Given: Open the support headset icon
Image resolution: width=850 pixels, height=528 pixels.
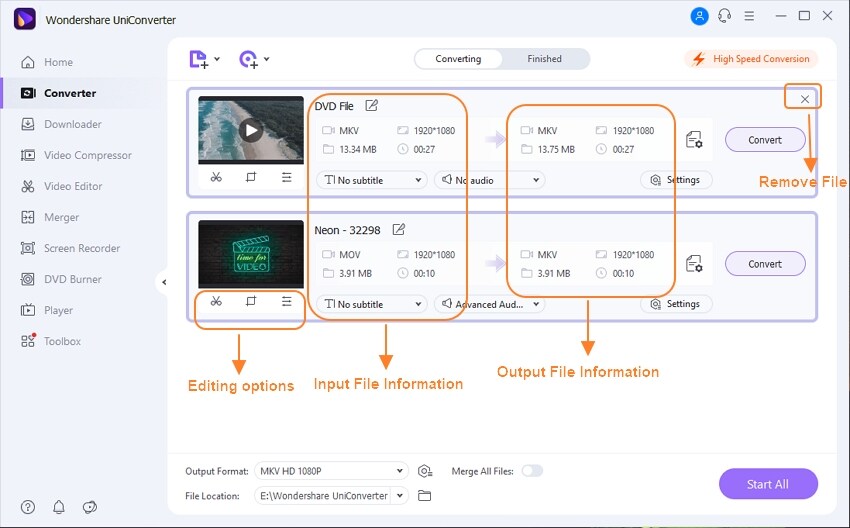Looking at the screenshot, I should [x=724, y=16].
